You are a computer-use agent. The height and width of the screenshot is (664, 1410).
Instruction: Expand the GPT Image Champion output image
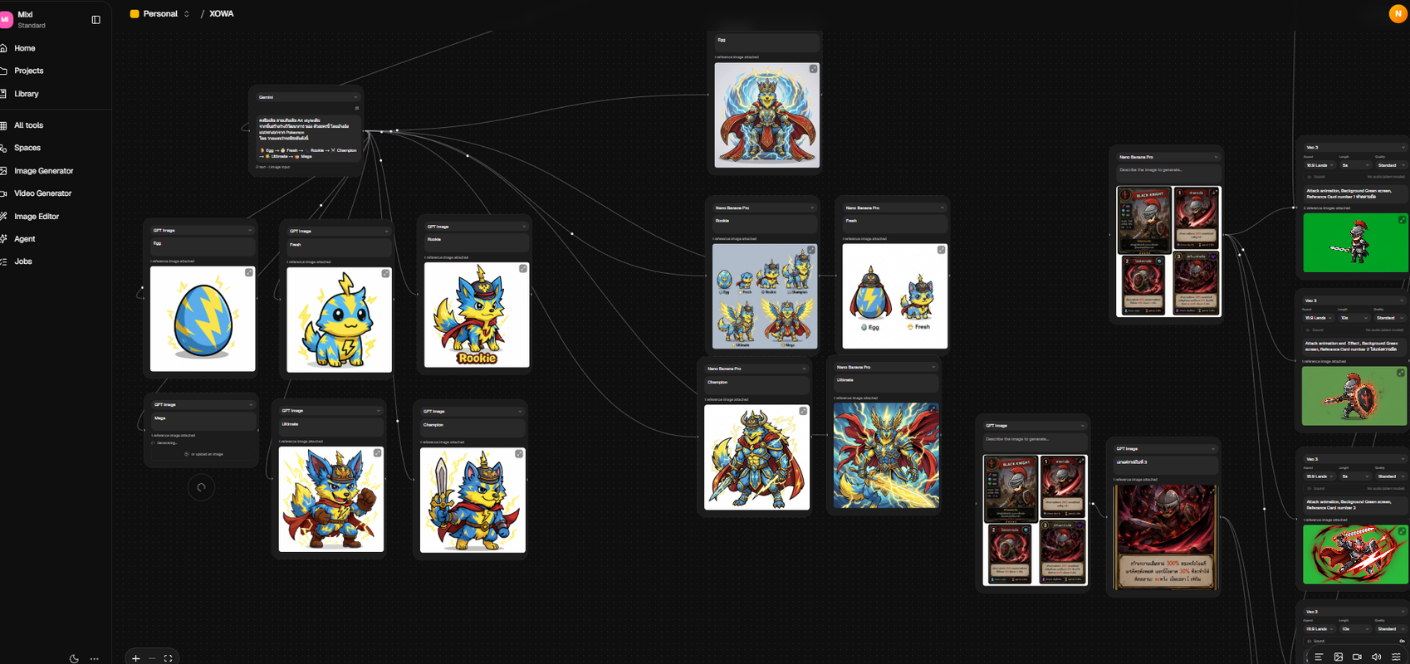[517, 453]
